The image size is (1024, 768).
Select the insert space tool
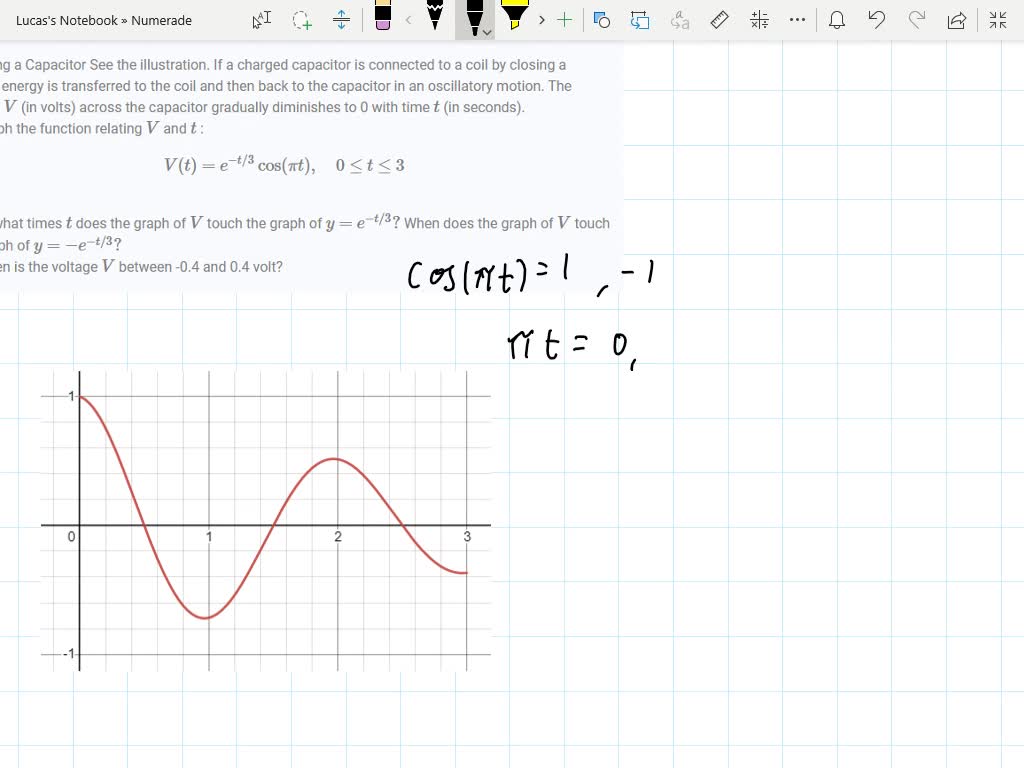(341, 20)
